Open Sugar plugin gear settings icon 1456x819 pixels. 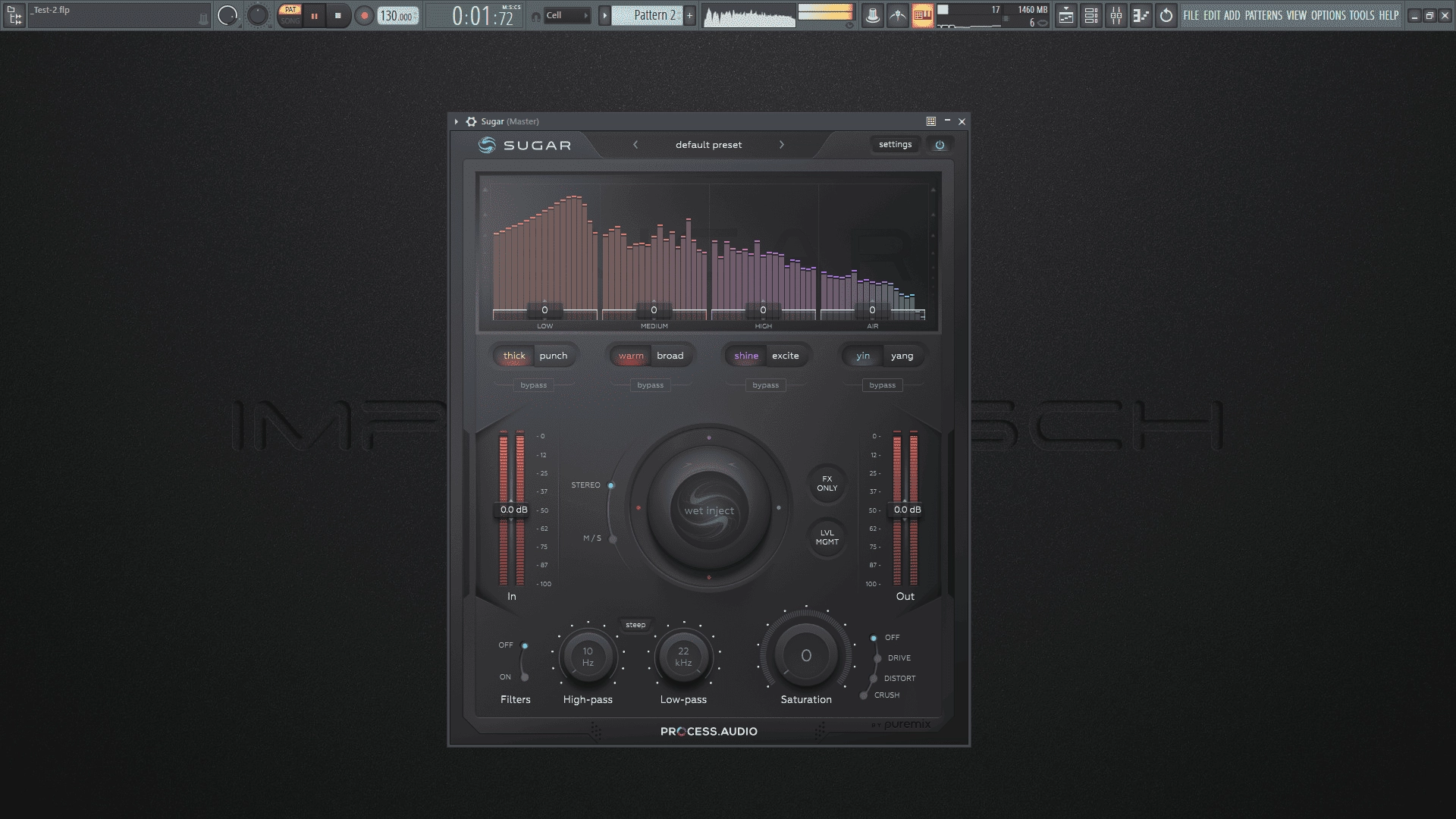[x=471, y=121]
